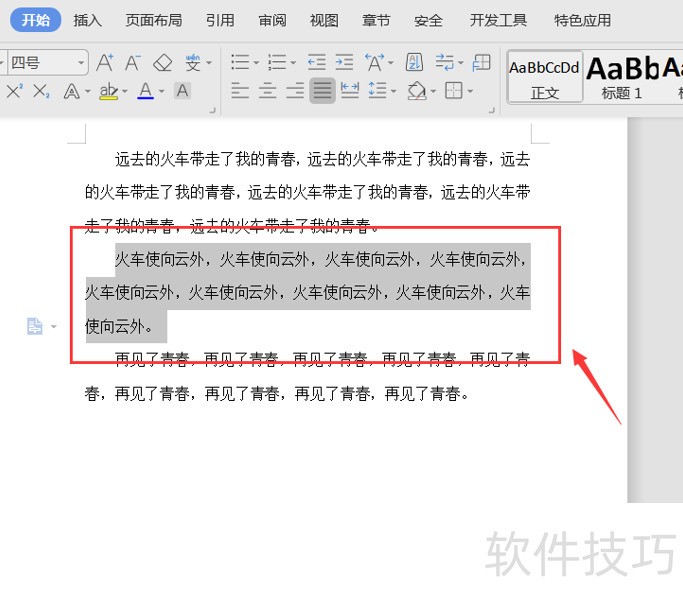
Task: Apply borders to the selected paragraph
Action: click(x=454, y=91)
